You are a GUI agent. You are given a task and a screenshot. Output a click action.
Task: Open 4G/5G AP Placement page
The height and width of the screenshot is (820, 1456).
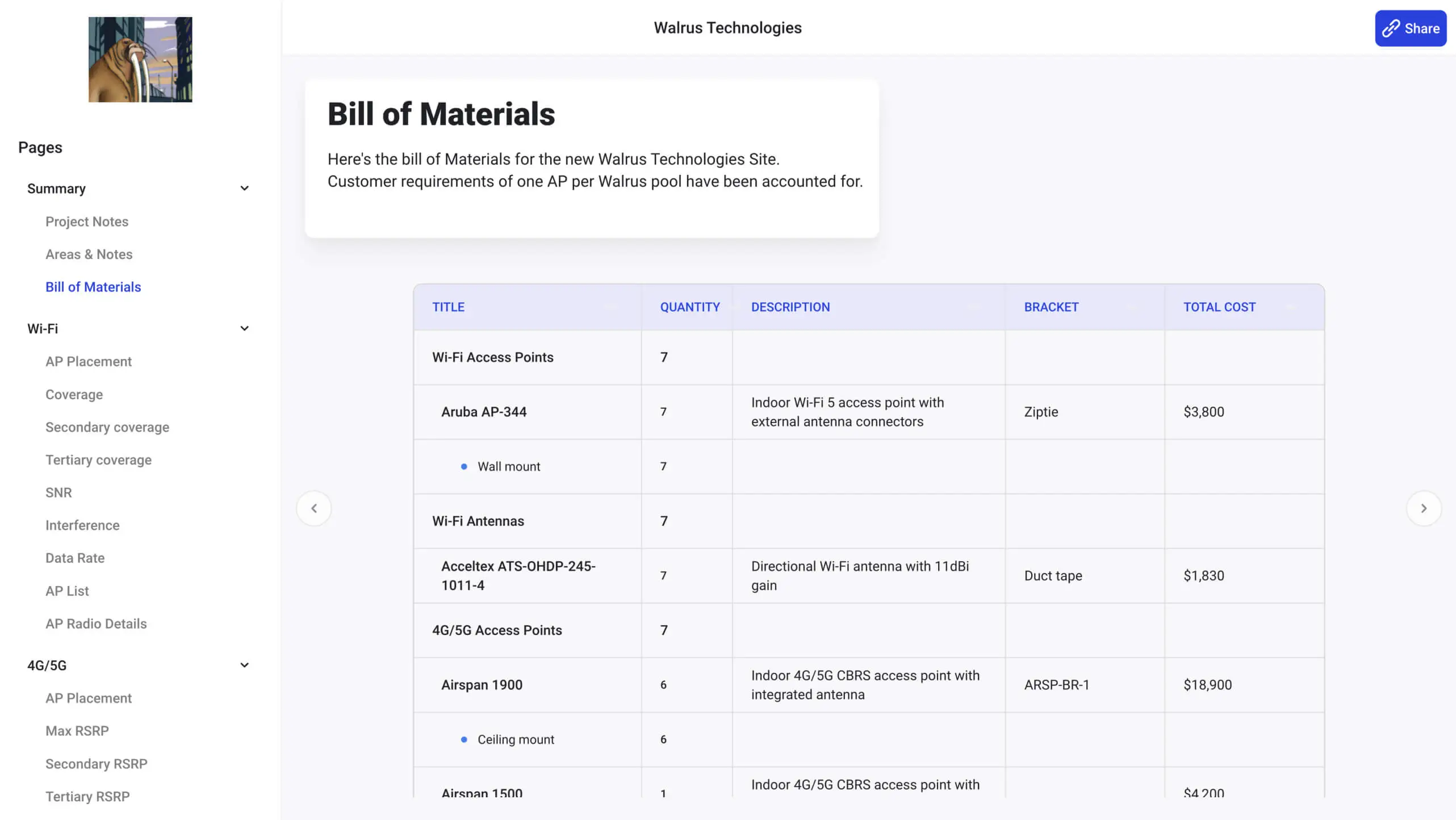(x=89, y=698)
